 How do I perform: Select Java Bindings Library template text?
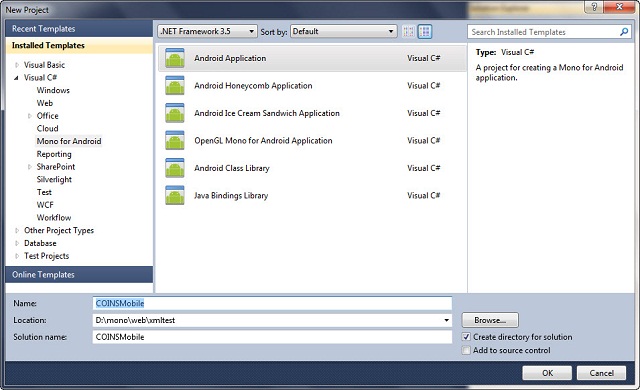pyautogui.click(x=231, y=195)
